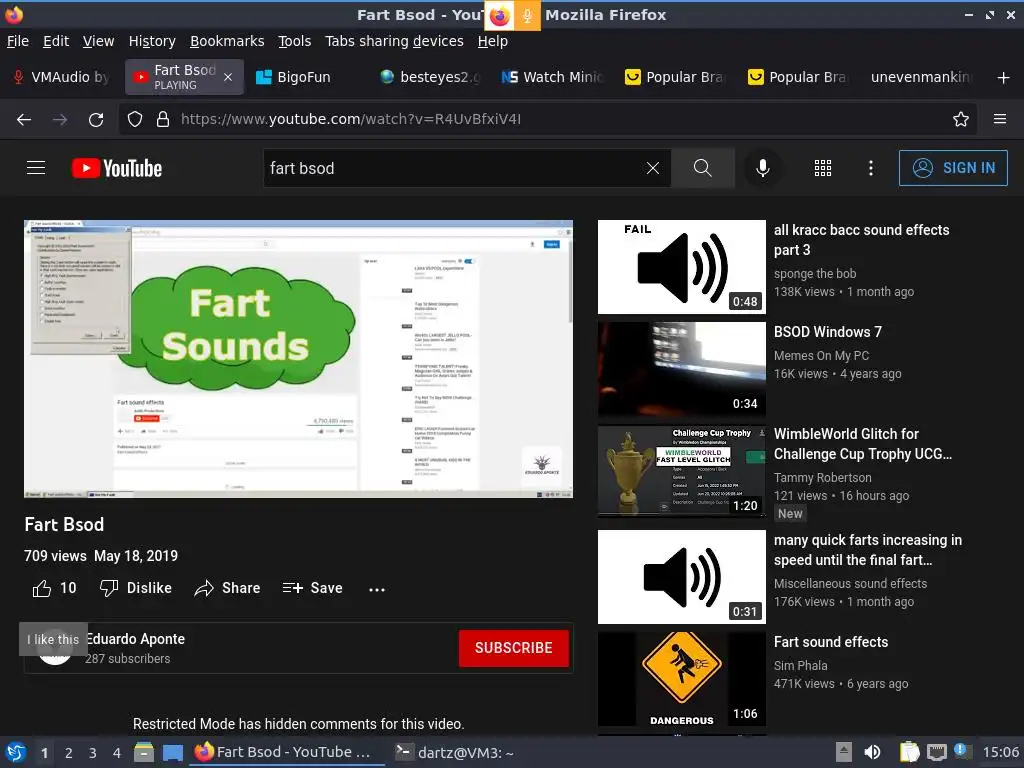Viewport: 1024px width, 768px height.
Task: Open the Tools menu
Action: tap(295, 41)
